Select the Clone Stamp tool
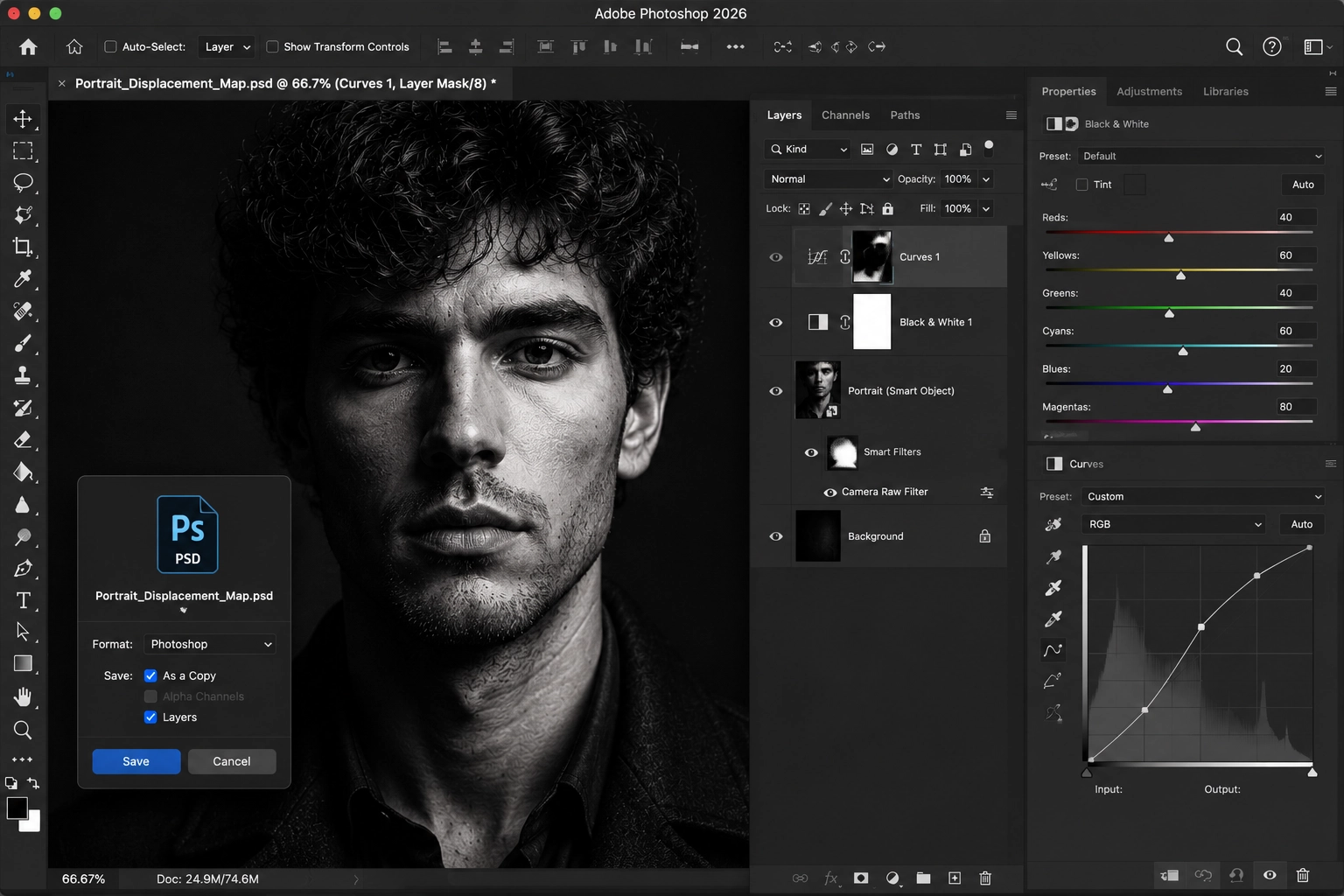Image resolution: width=1344 pixels, height=896 pixels. point(23,376)
